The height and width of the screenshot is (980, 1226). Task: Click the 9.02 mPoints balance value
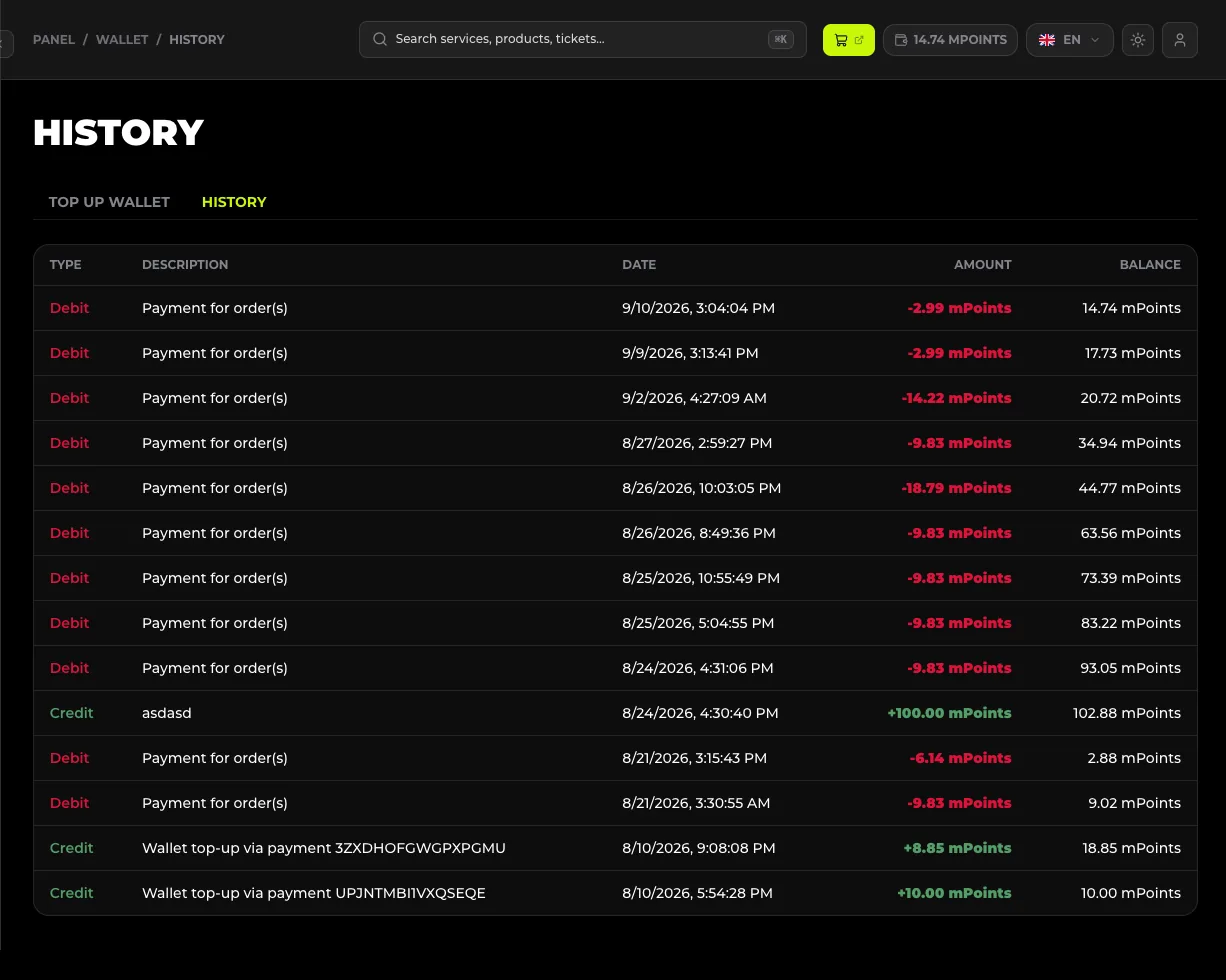tap(1134, 803)
